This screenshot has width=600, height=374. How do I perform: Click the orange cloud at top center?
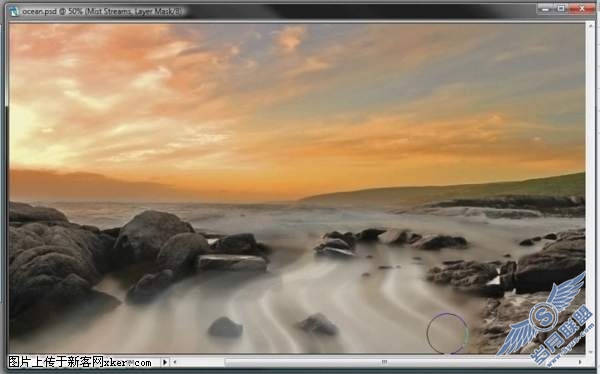(x=290, y=38)
